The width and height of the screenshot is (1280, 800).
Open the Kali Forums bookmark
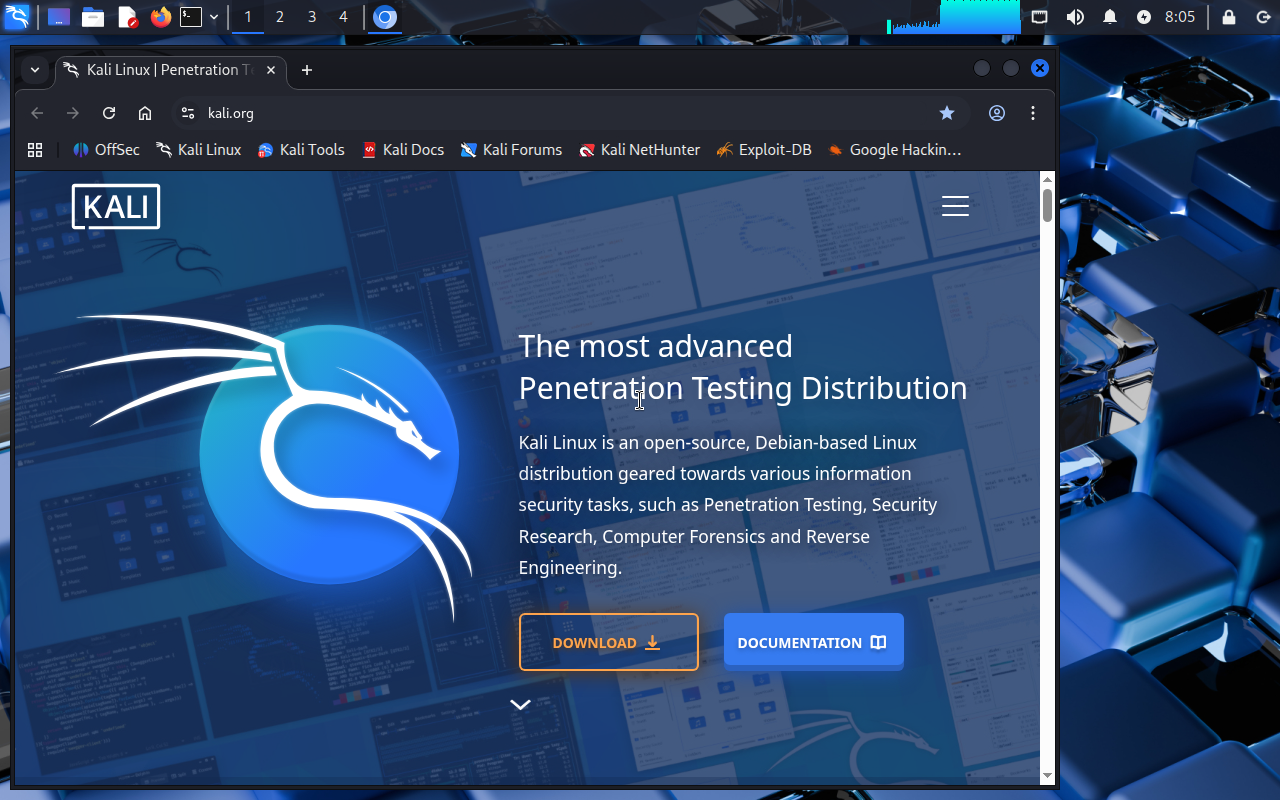point(511,150)
